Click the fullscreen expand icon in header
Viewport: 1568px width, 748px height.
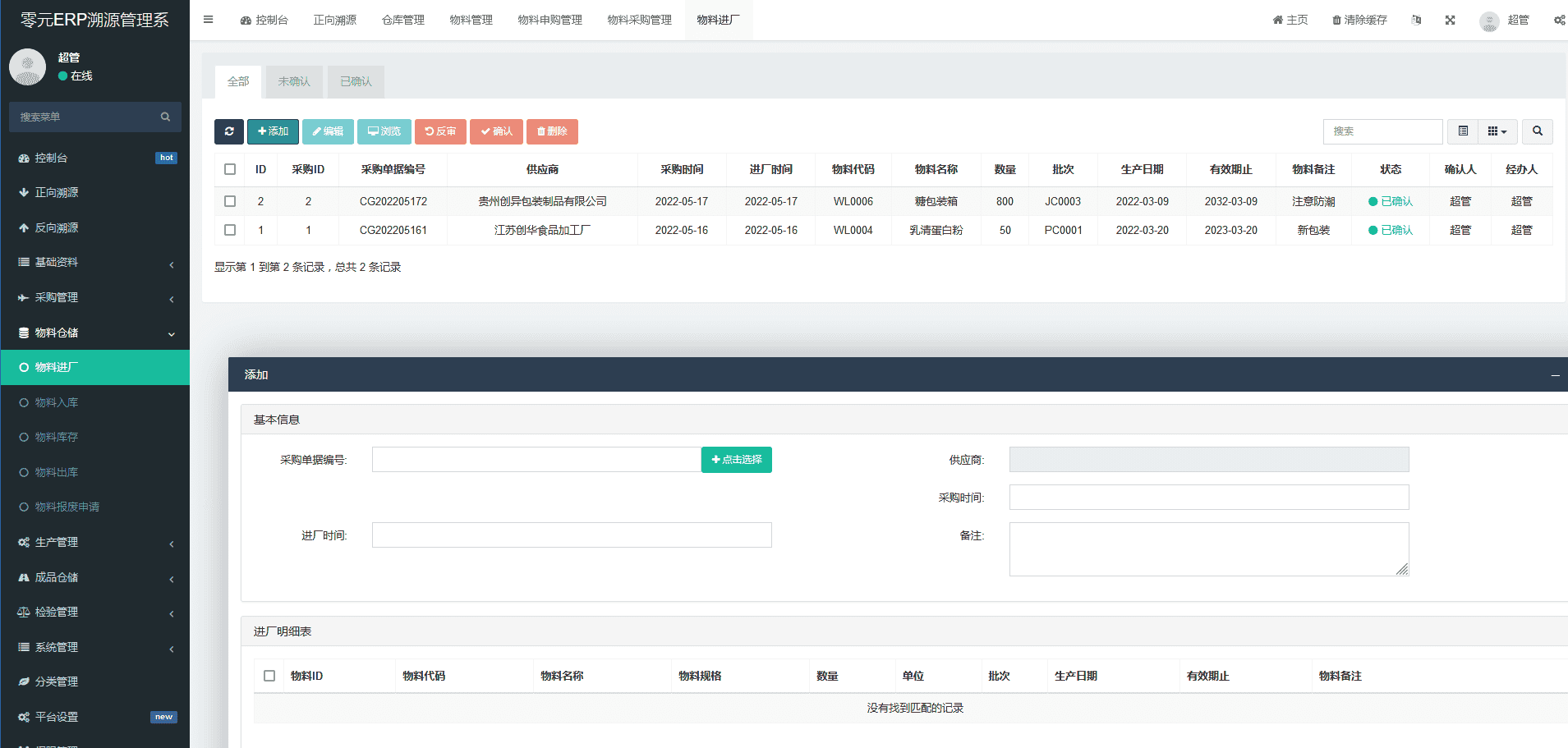[x=1450, y=20]
